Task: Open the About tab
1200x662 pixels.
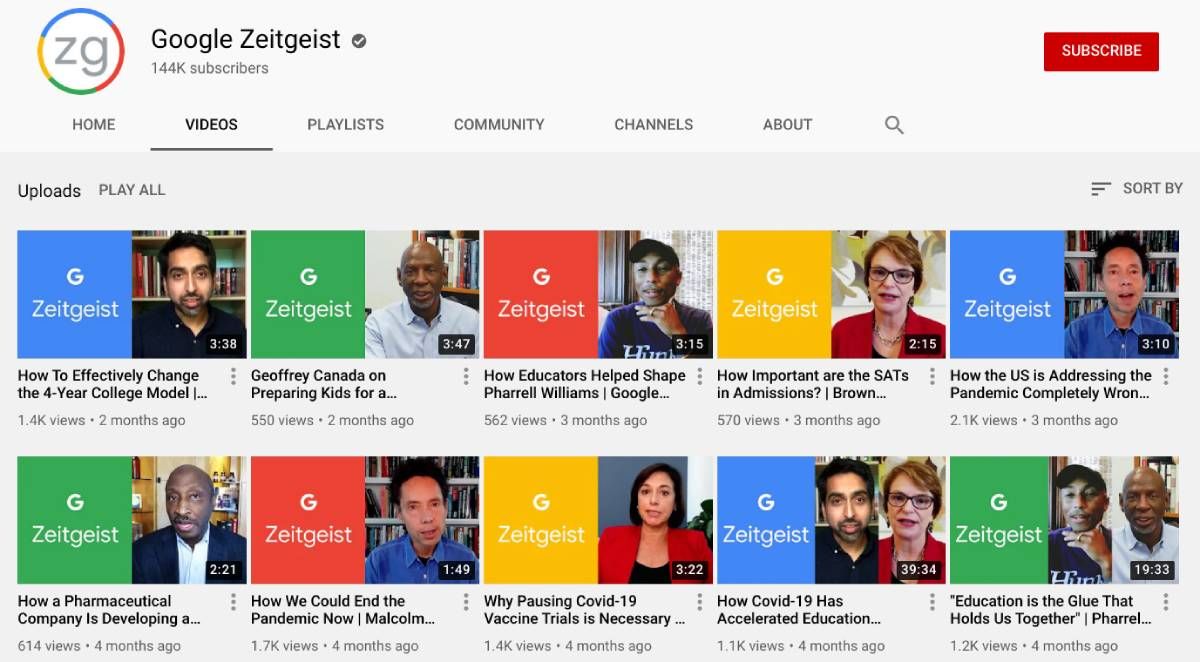Action: coord(787,125)
